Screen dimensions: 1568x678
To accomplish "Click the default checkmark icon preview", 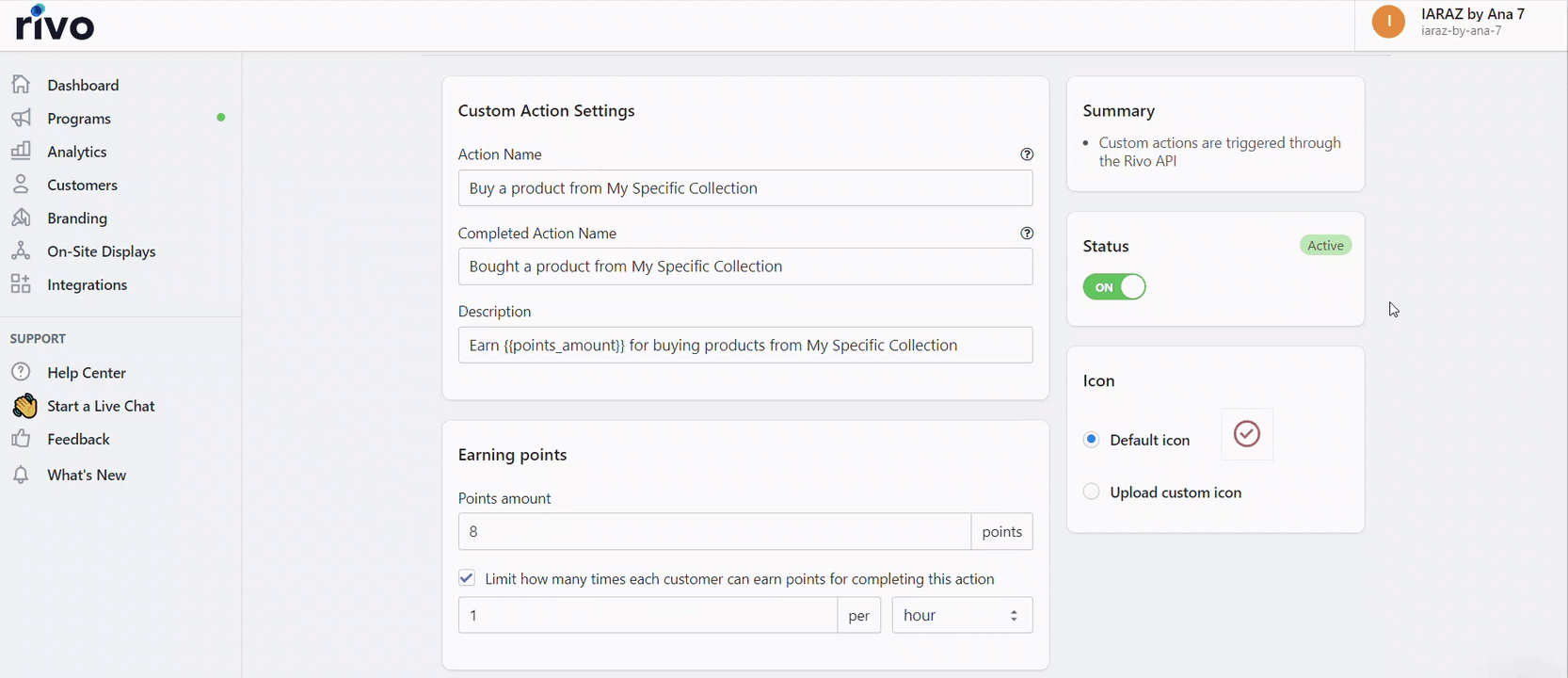I will [1247, 434].
